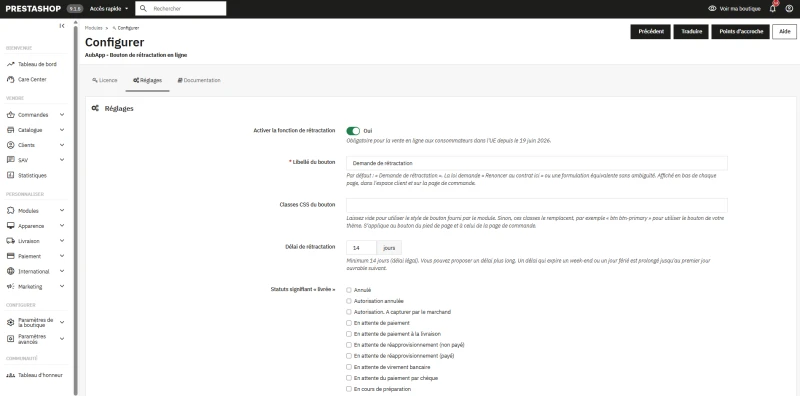Expand the Catalogue submenu chevron
This screenshot has height=396, width=800.
coord(62,130)
